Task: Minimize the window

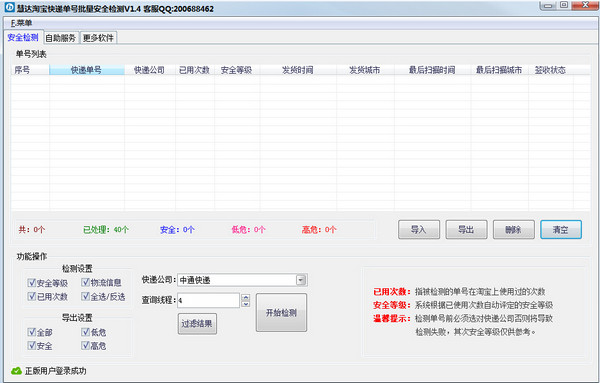Action: 548,5
